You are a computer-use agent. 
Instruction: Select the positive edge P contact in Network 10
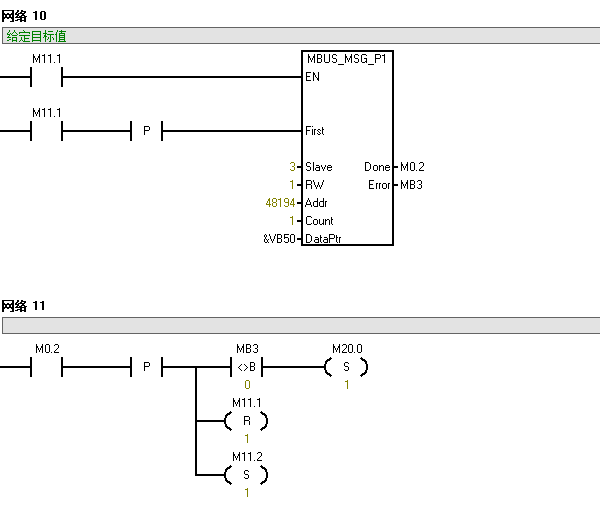147,131
